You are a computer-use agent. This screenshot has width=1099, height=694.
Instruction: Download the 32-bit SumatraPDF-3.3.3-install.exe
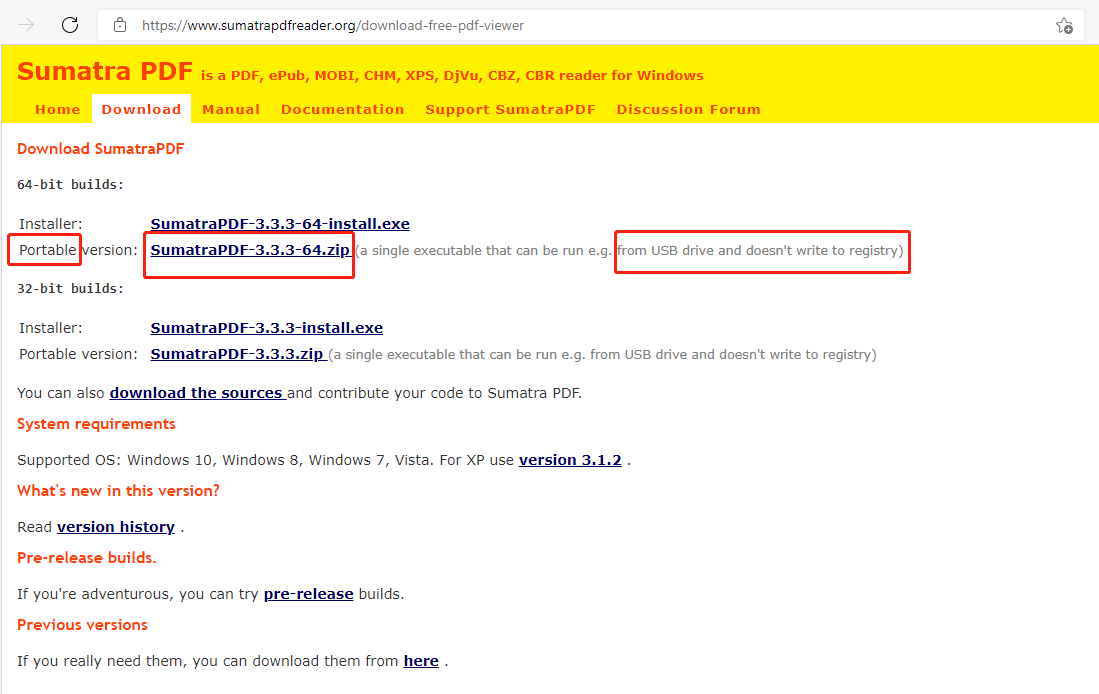tap(266, 328)
